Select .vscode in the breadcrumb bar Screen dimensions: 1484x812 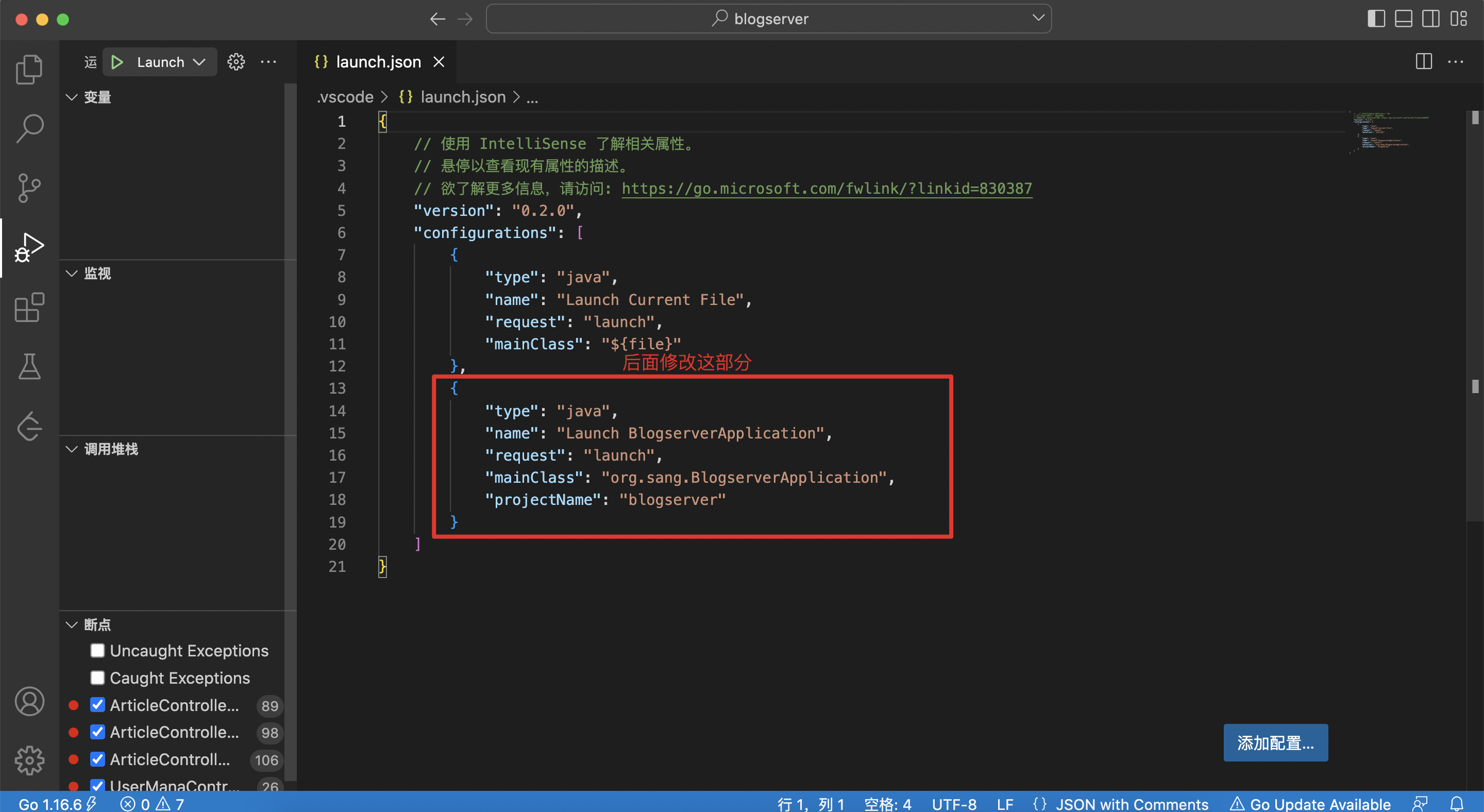345,97
